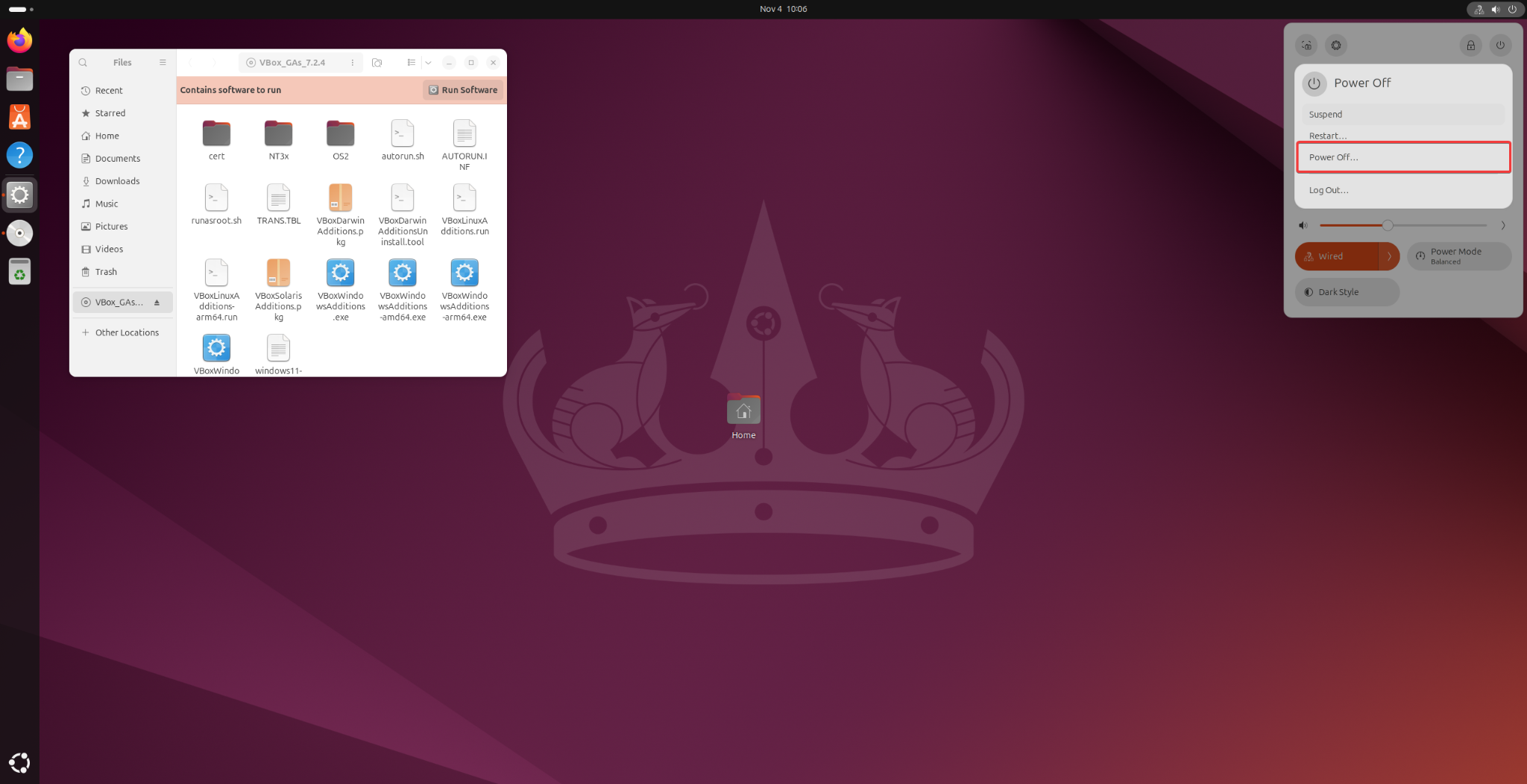Open the view options dropdown in Files
This screenshot has height=784, width=1527.
(428, 63)
